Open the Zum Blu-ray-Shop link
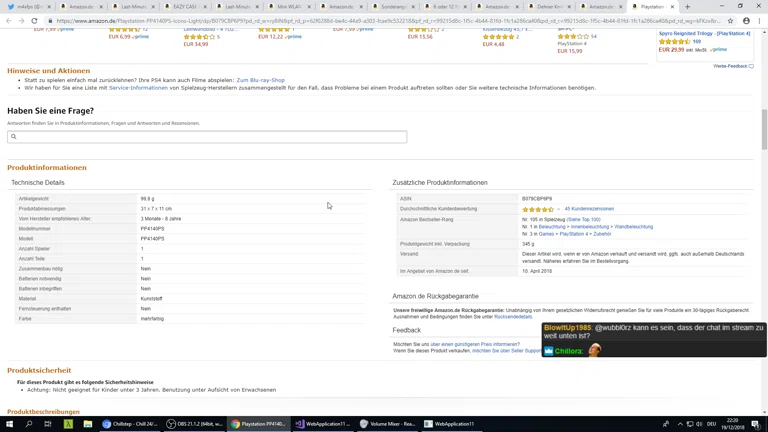 click(260, 80)
